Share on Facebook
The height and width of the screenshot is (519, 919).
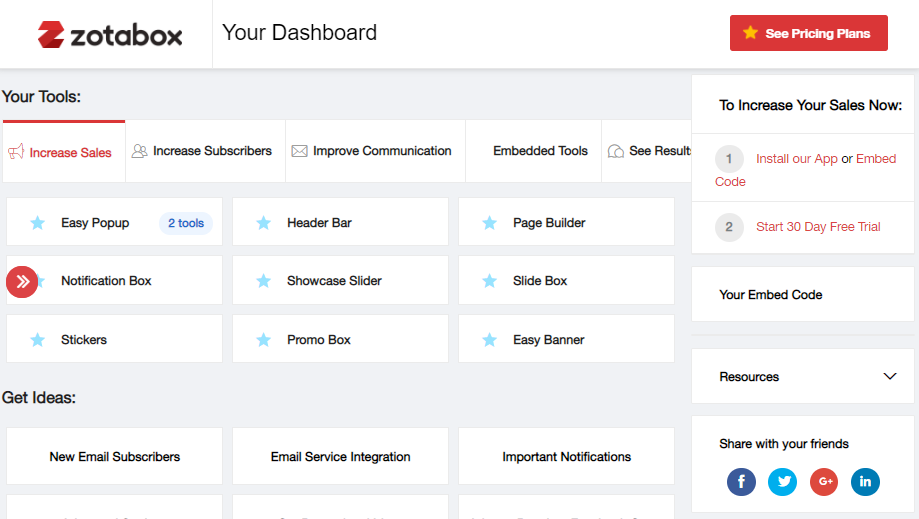click(x=741, y=482)
